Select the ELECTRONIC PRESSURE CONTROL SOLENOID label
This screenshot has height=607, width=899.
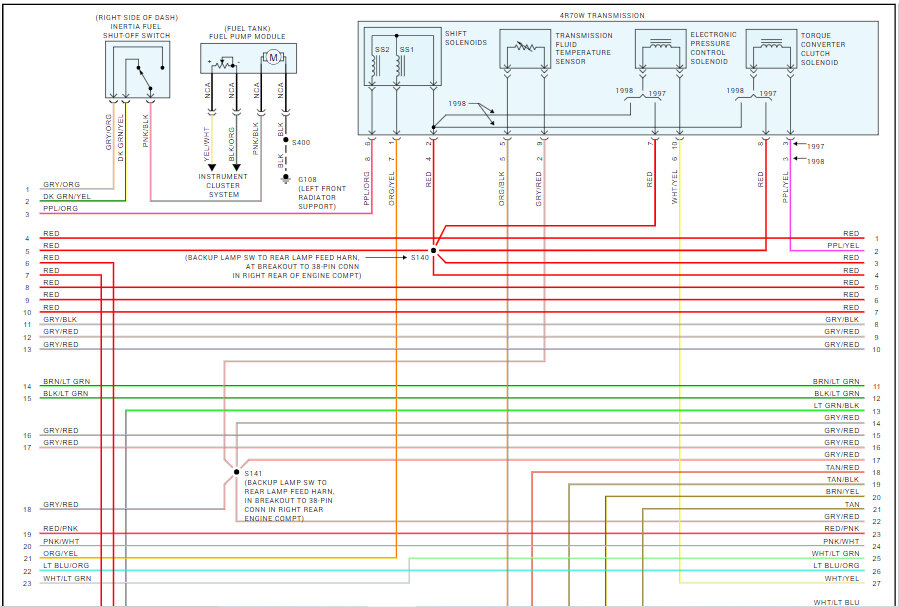coord(713,48)
